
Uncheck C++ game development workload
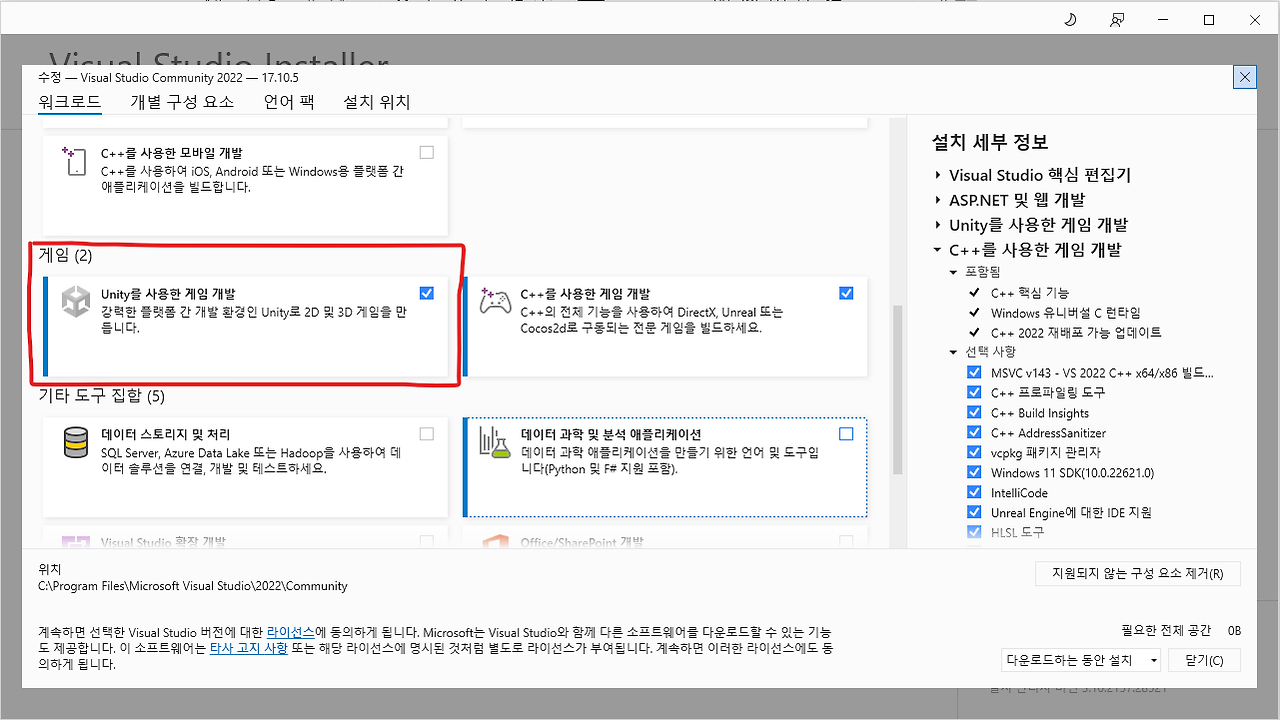click(847, 293)
